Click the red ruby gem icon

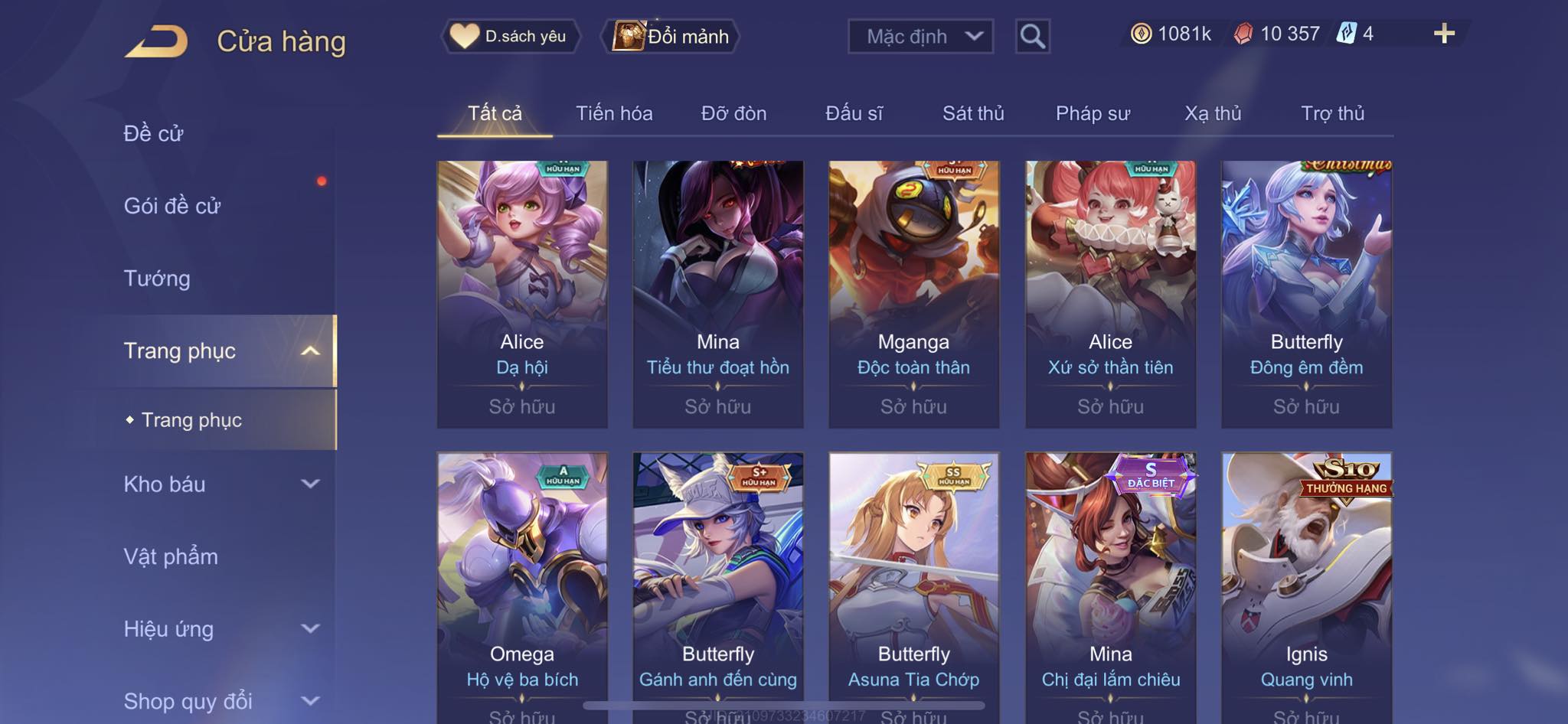coord(1243,34)
